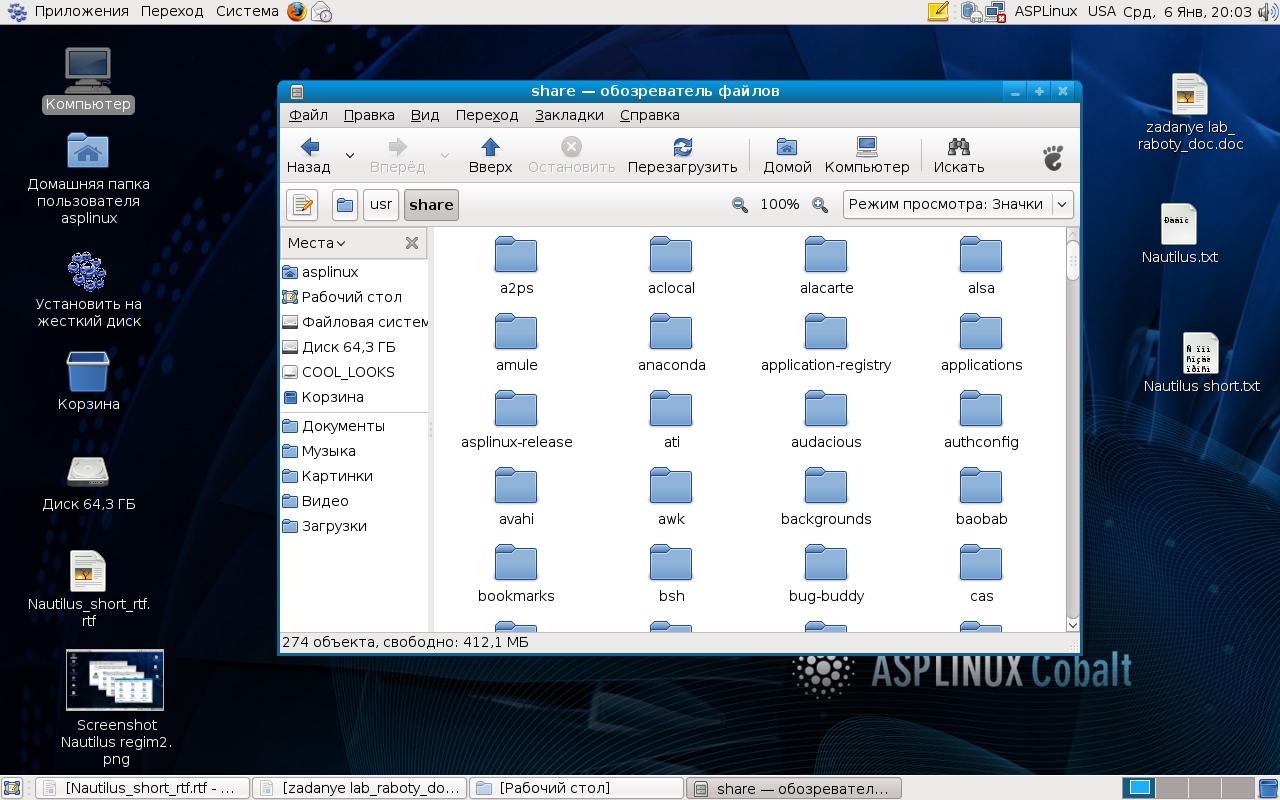1280x800 pixels.
Task: Select Рабочий стол in sidebar
Action: click(354, 297)
